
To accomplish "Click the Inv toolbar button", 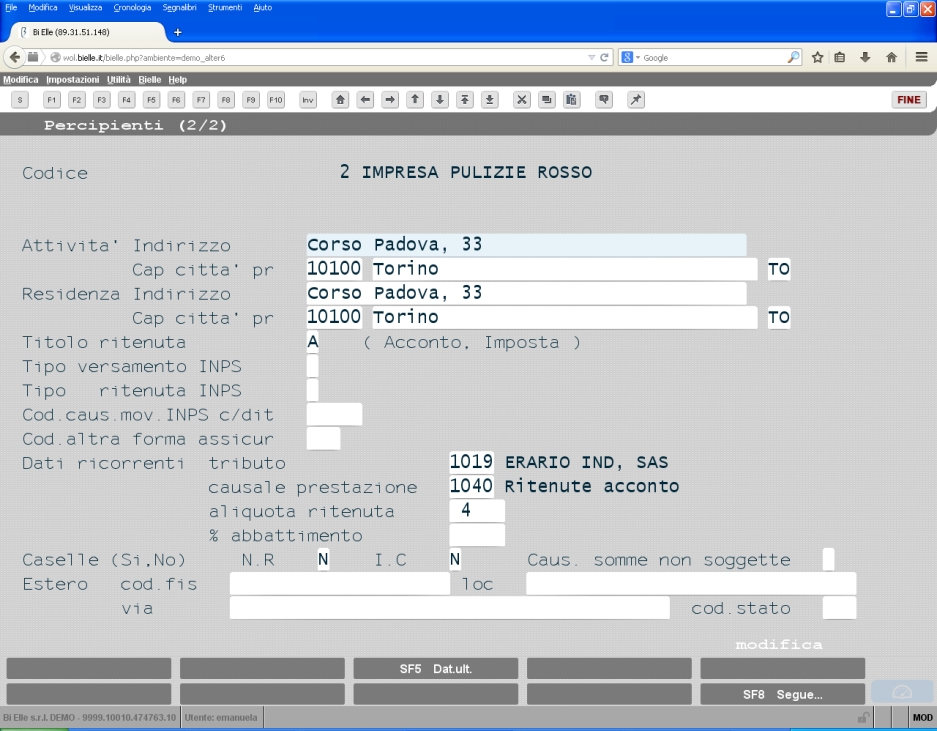I will (x=308, y=100).
